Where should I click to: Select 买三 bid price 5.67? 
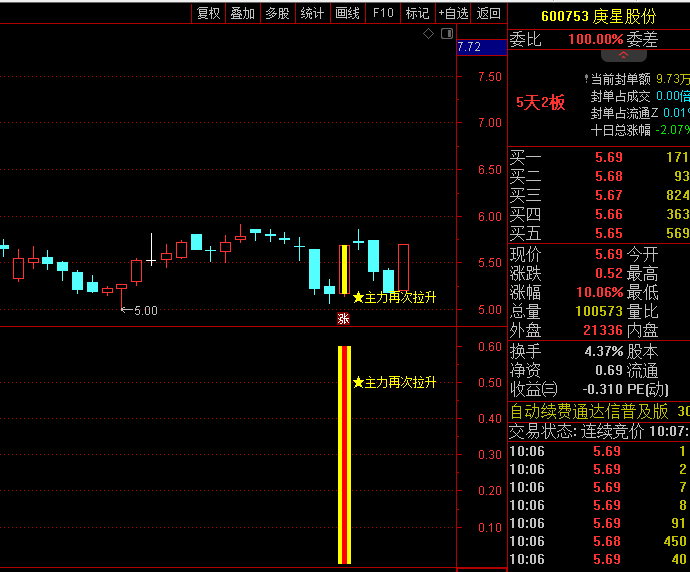609,195
